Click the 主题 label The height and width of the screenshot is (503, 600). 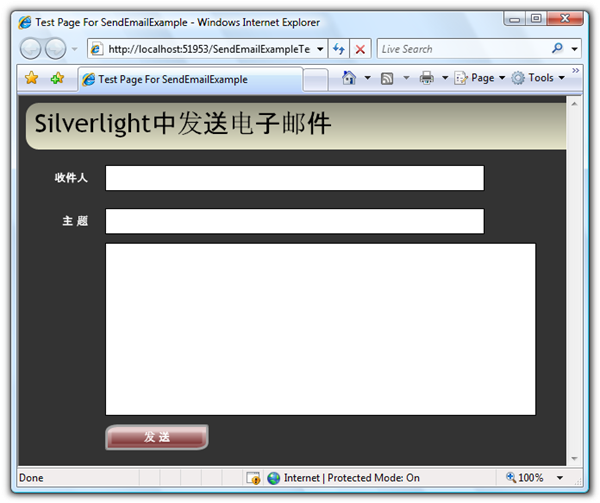click(75, 221)
